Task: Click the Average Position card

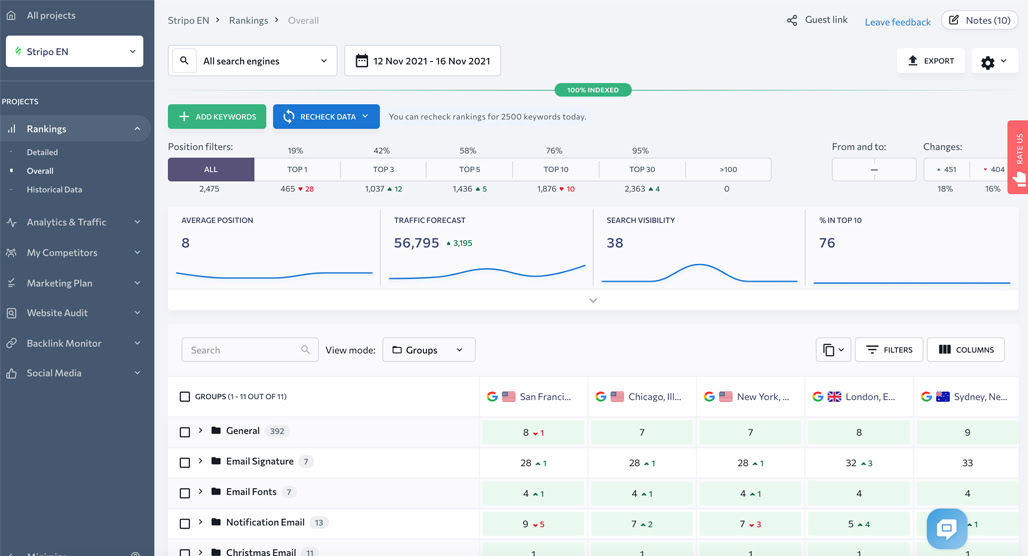Action: pos(274,247)
